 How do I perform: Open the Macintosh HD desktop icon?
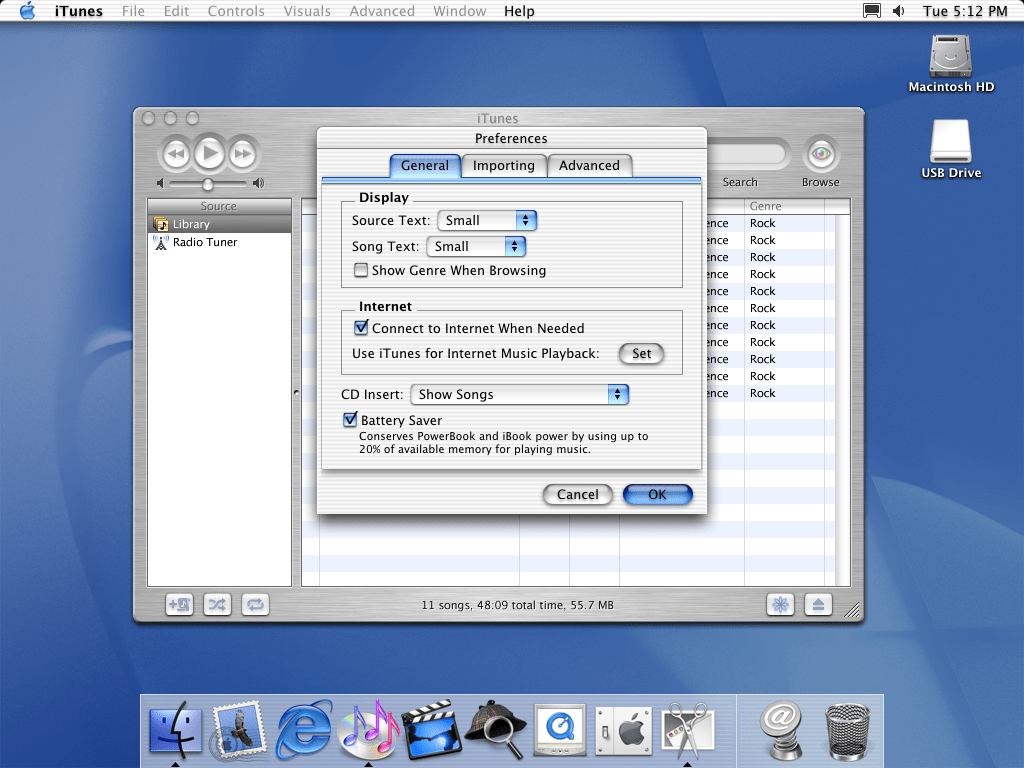(x=951, y=64)
